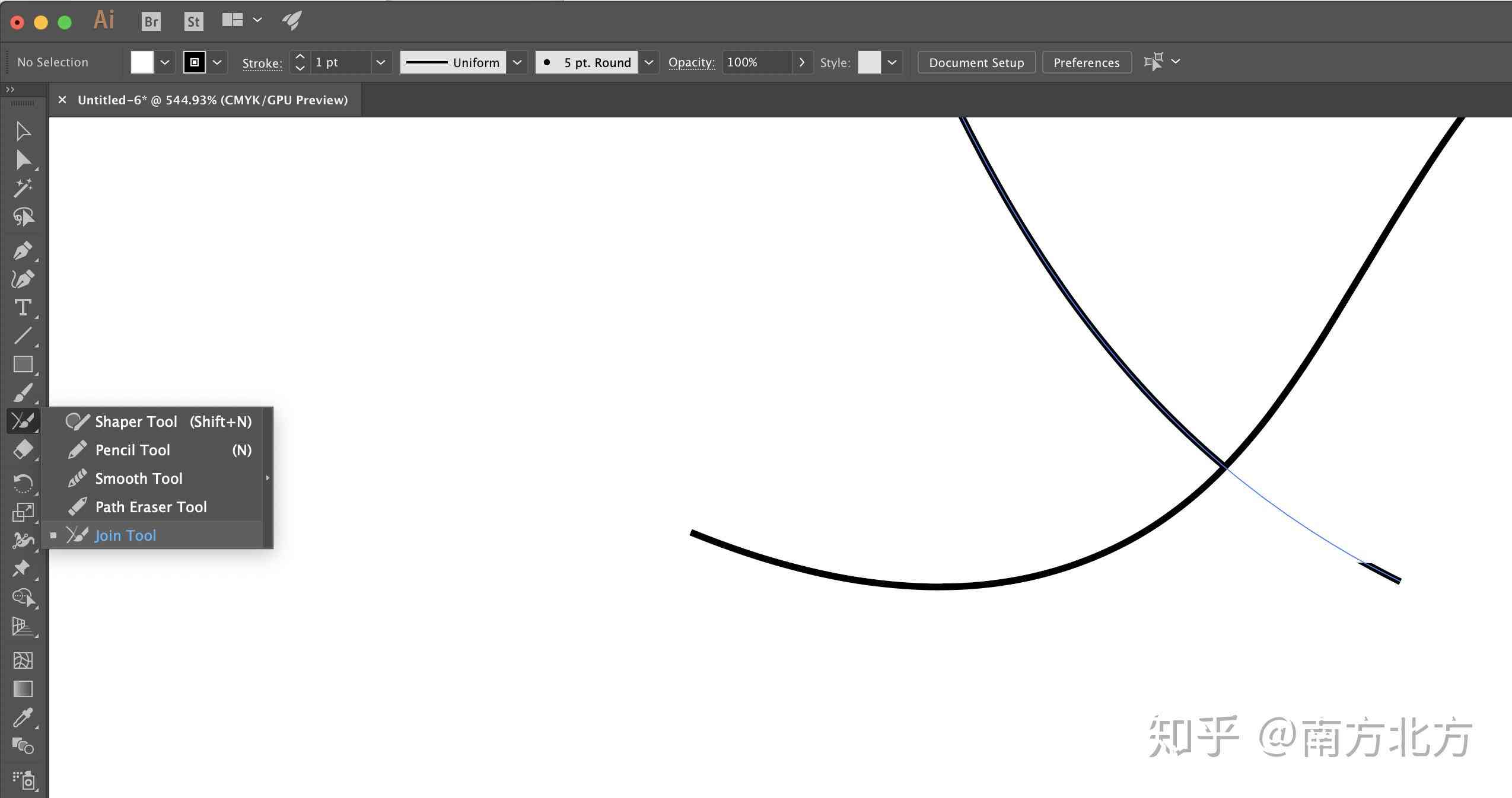Click stroke weight input field
The width and height of the screenshot is (1512, 798).
click(340, 62)
